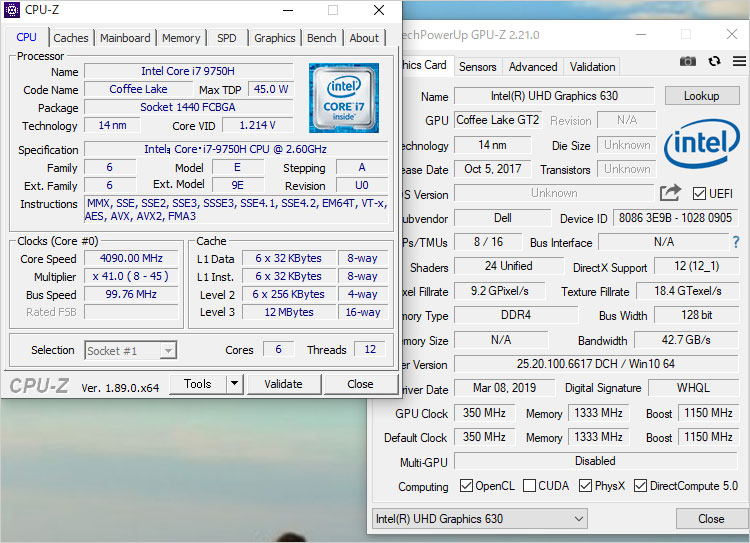Switch to the Caches tab

(71, 38)
